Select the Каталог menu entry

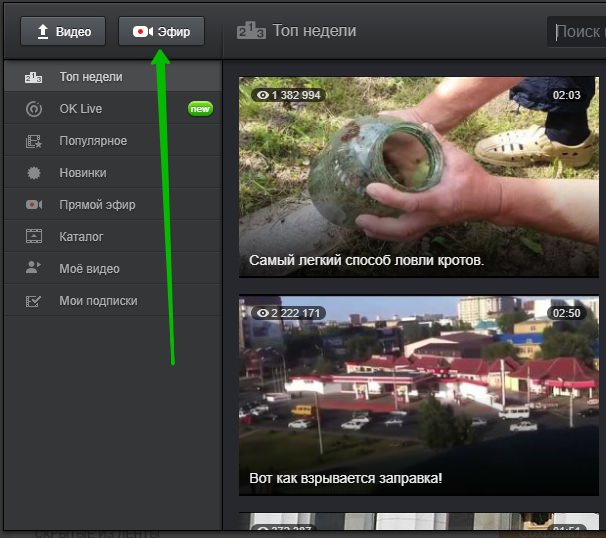point(81,237)
